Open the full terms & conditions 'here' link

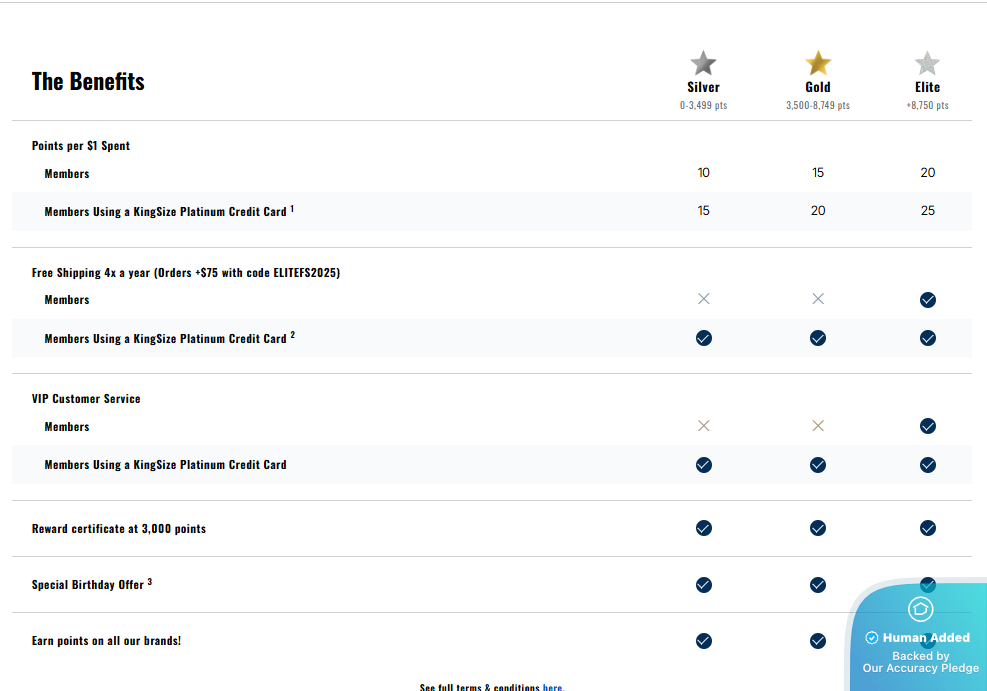(x=552, y=687)
